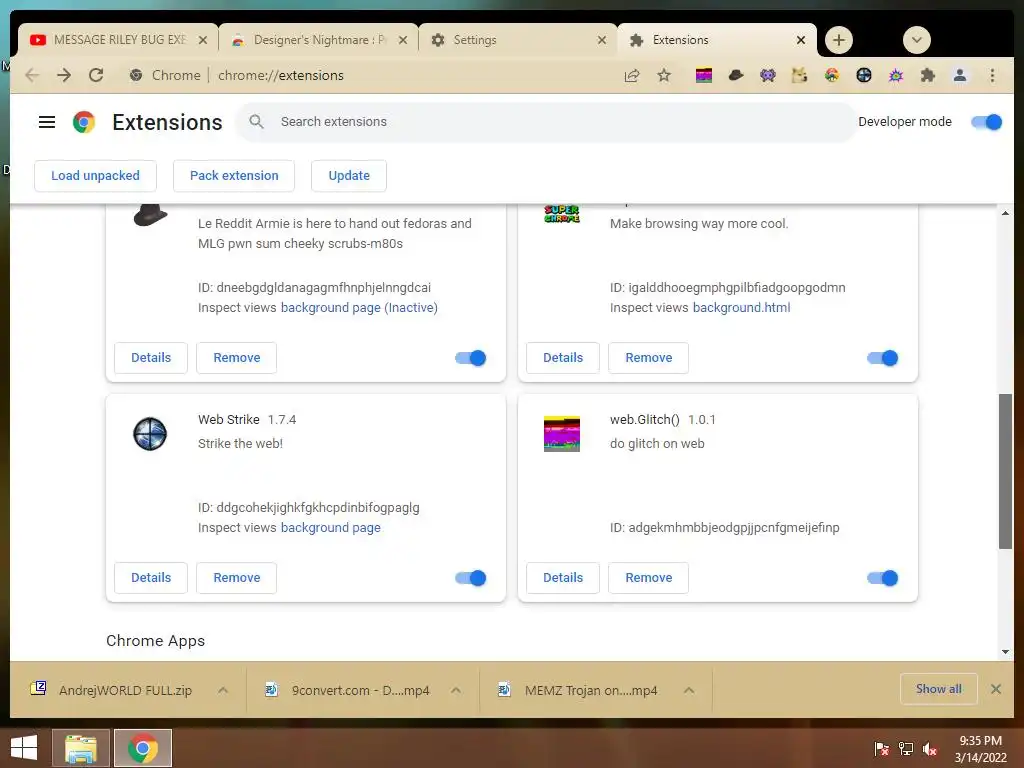
Task: Open the tab search dropdown chevron
Action: (917, 40)
